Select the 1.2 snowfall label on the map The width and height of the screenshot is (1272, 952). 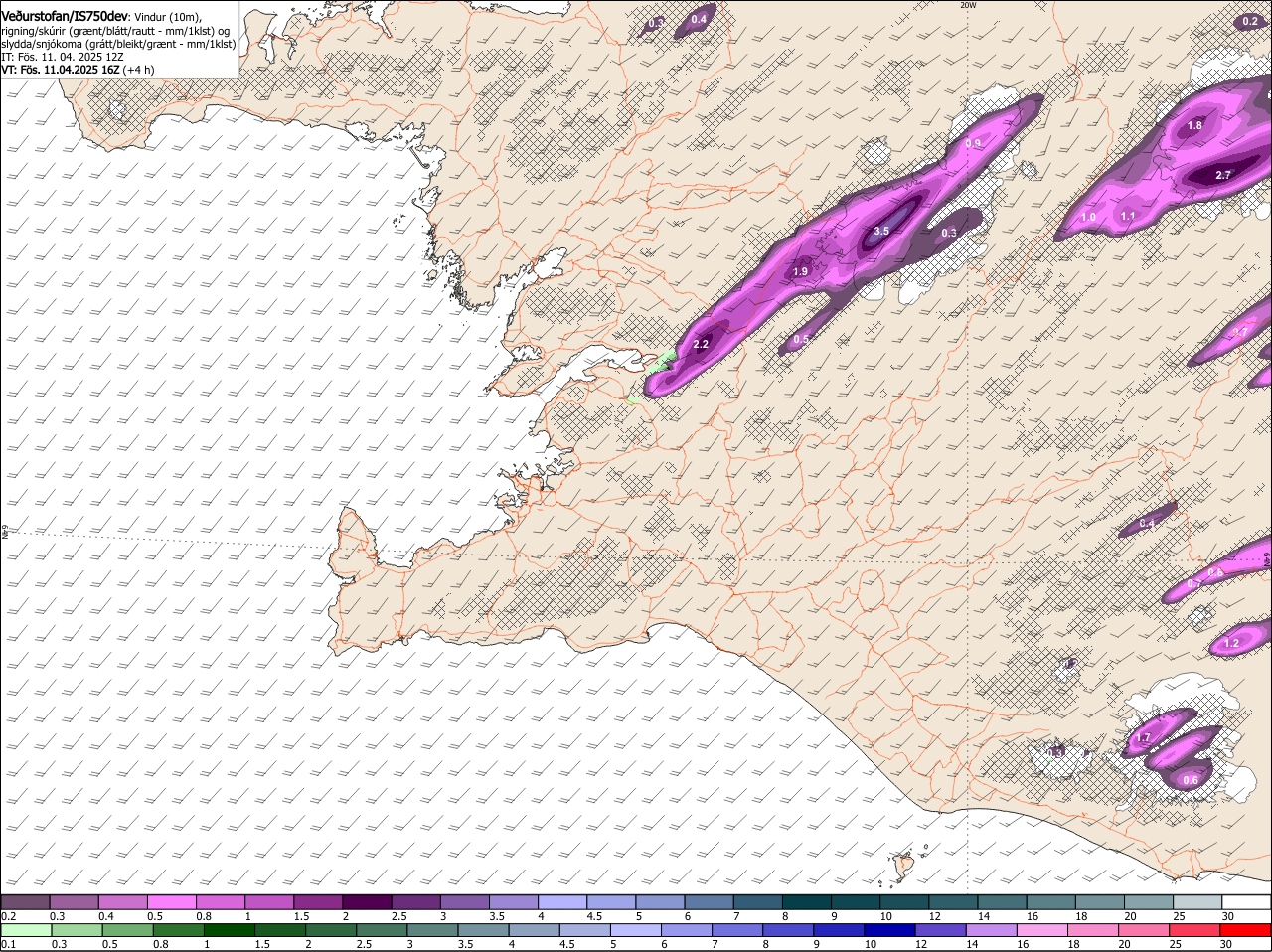[x=1232, y=644]
